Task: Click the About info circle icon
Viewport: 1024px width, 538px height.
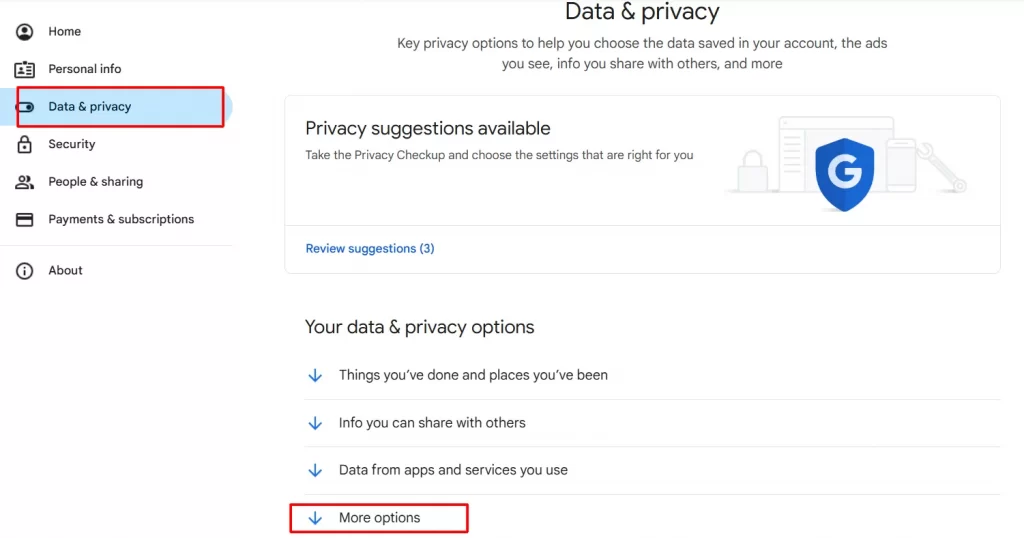Action: click(x=24, y=270)
